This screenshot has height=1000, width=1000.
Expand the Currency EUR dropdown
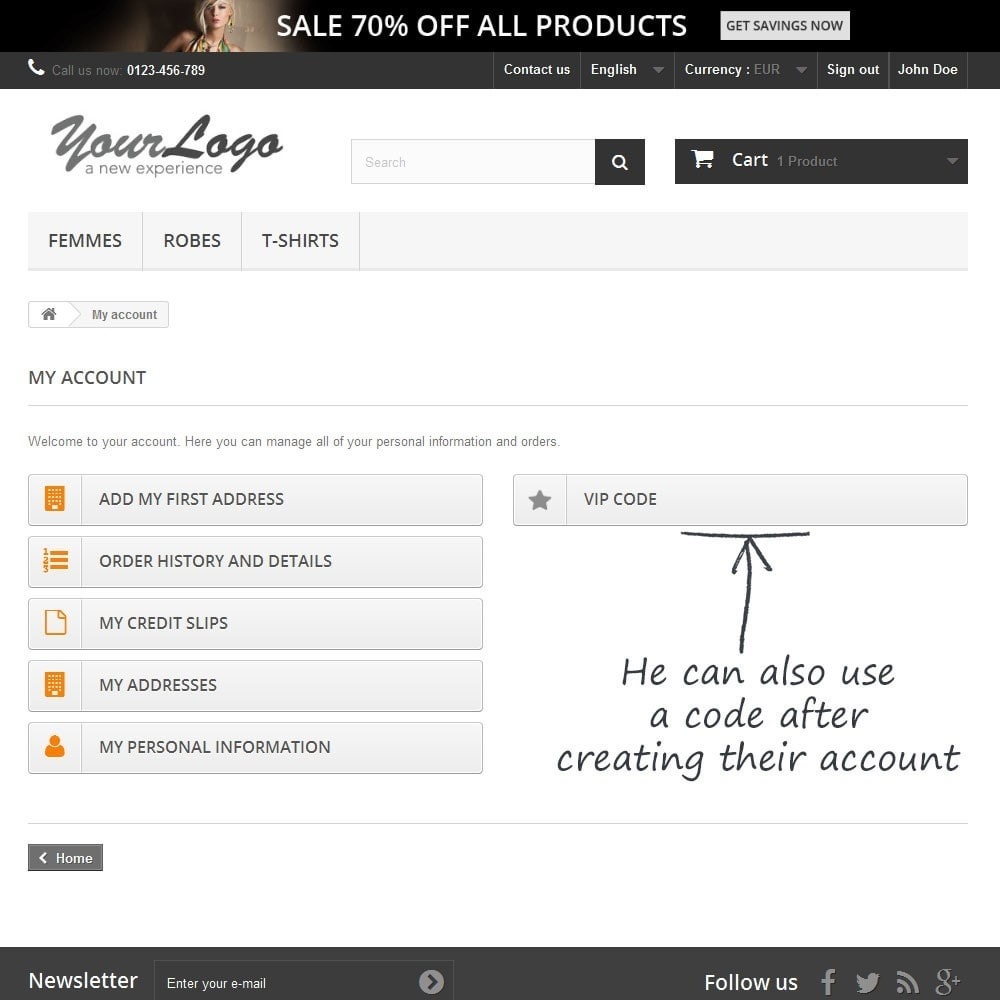tap(746, 70)
